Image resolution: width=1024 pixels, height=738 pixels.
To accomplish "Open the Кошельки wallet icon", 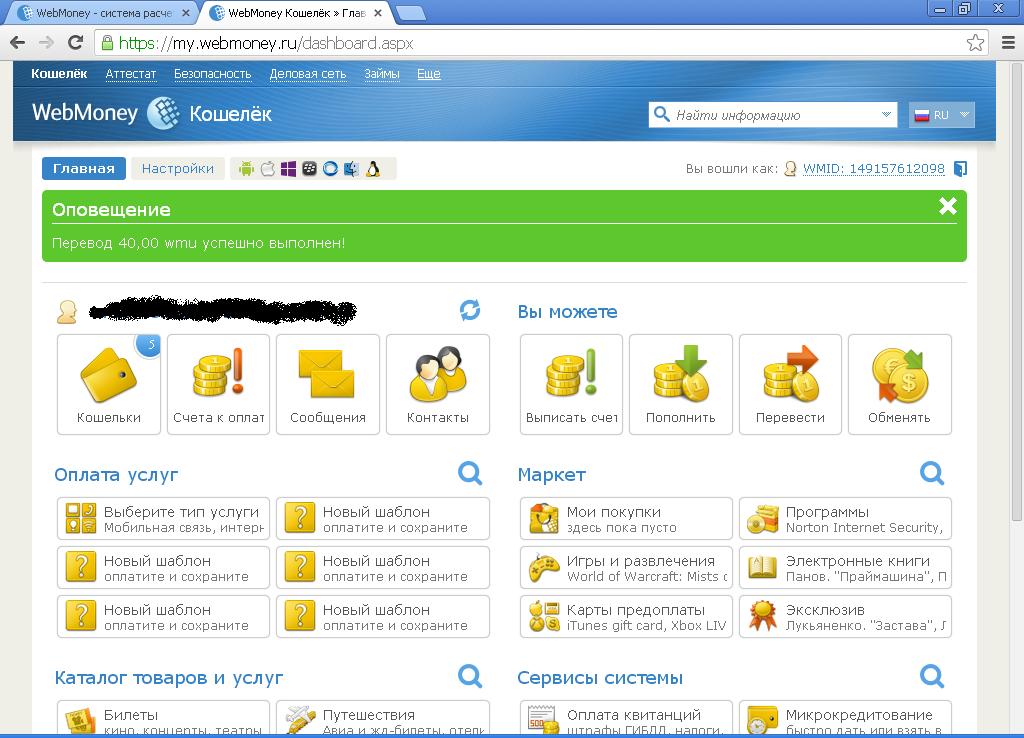I will pos(108,384).
